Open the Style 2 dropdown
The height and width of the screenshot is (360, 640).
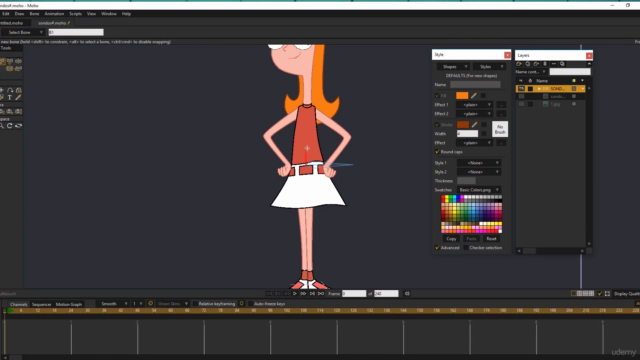478,172
